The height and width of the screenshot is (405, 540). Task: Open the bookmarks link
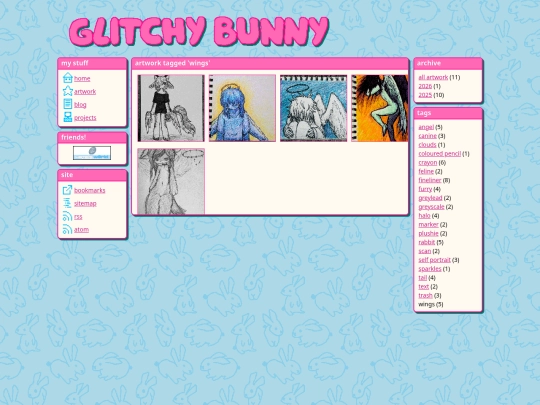pos(90,190)
